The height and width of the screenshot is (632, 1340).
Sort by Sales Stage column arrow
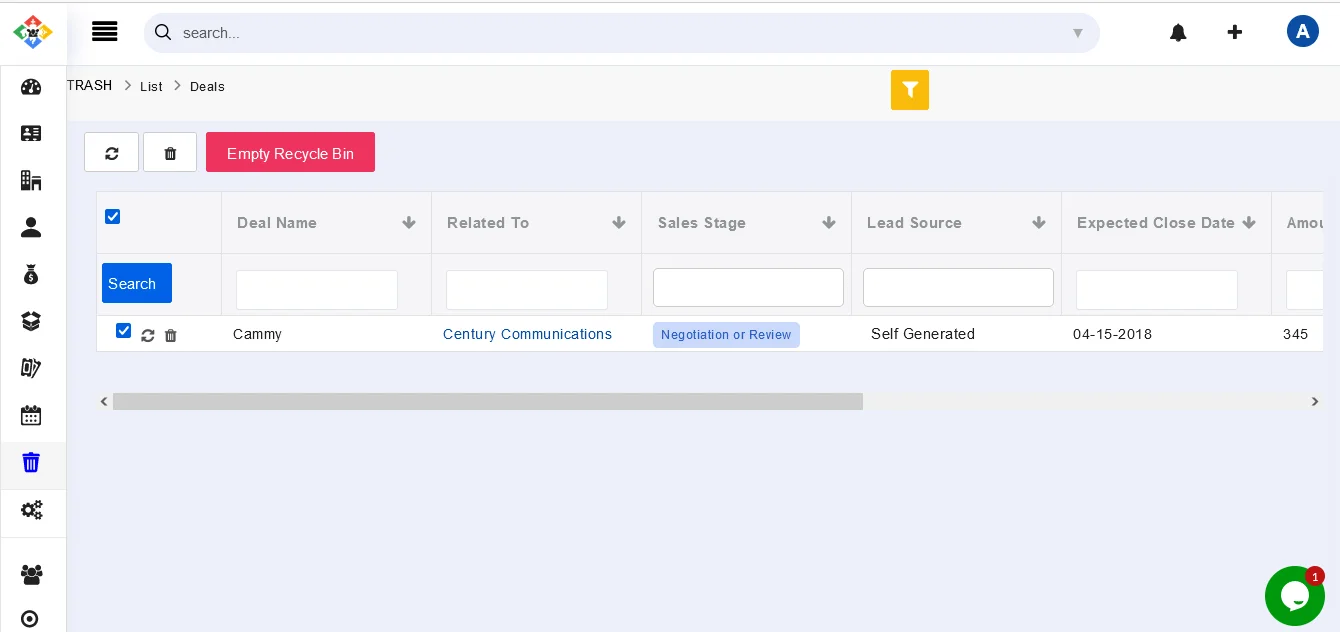point(828,223)
